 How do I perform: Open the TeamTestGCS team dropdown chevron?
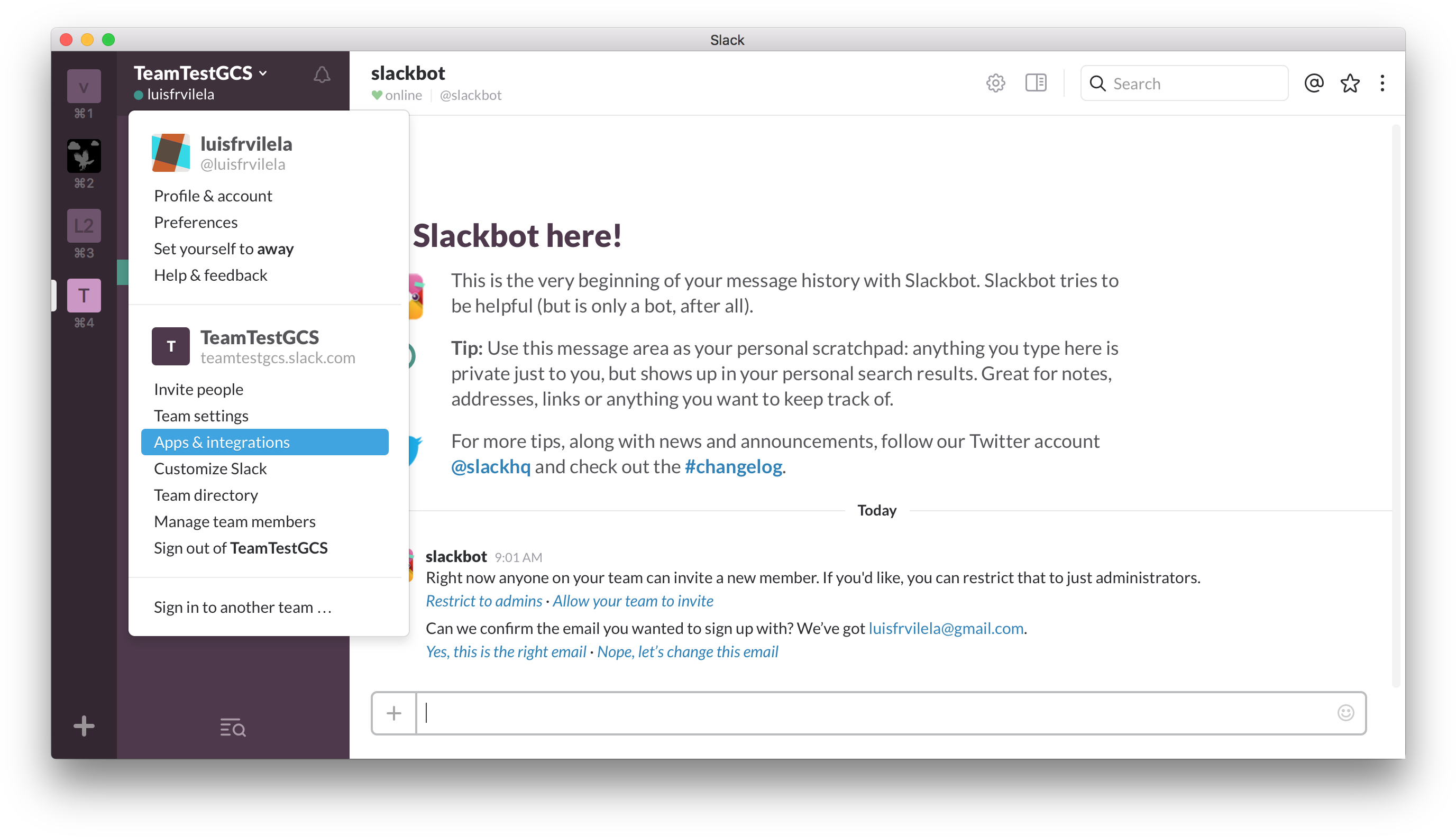point(264,73)
